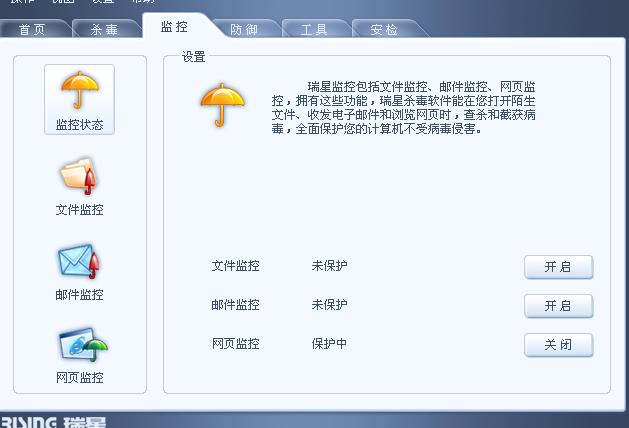Click the 设置 group title
This screenshot has height=428, width=629.
(194, 57)
